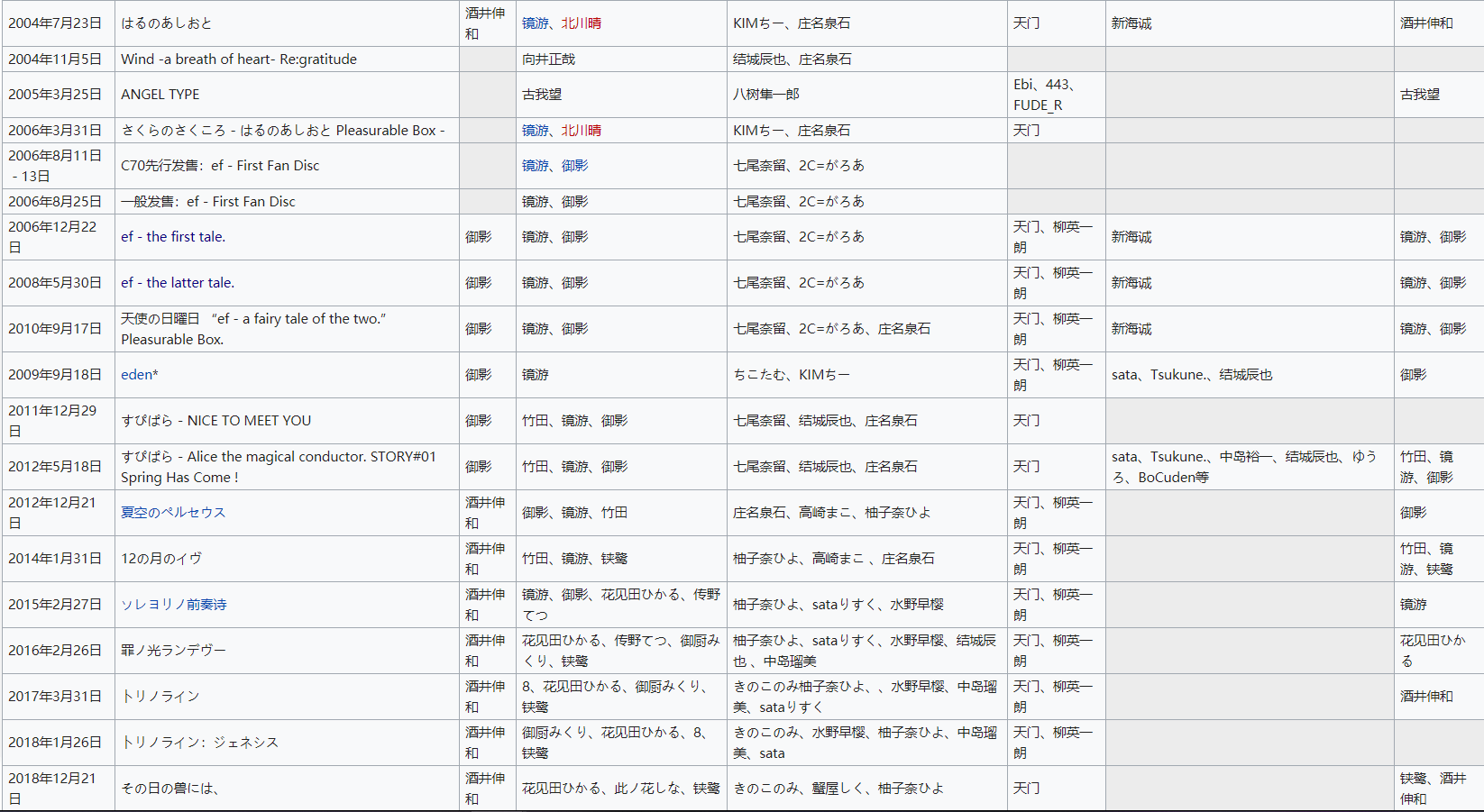Open the eden* game link
This screenshot has width=1484, height=812.
pyautogui.click(x=139, y=375)
